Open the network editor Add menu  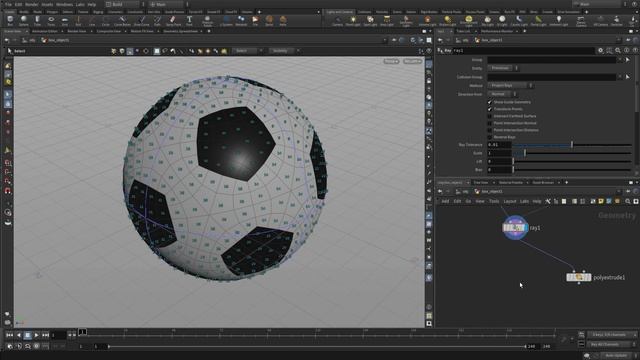point(445,201)
